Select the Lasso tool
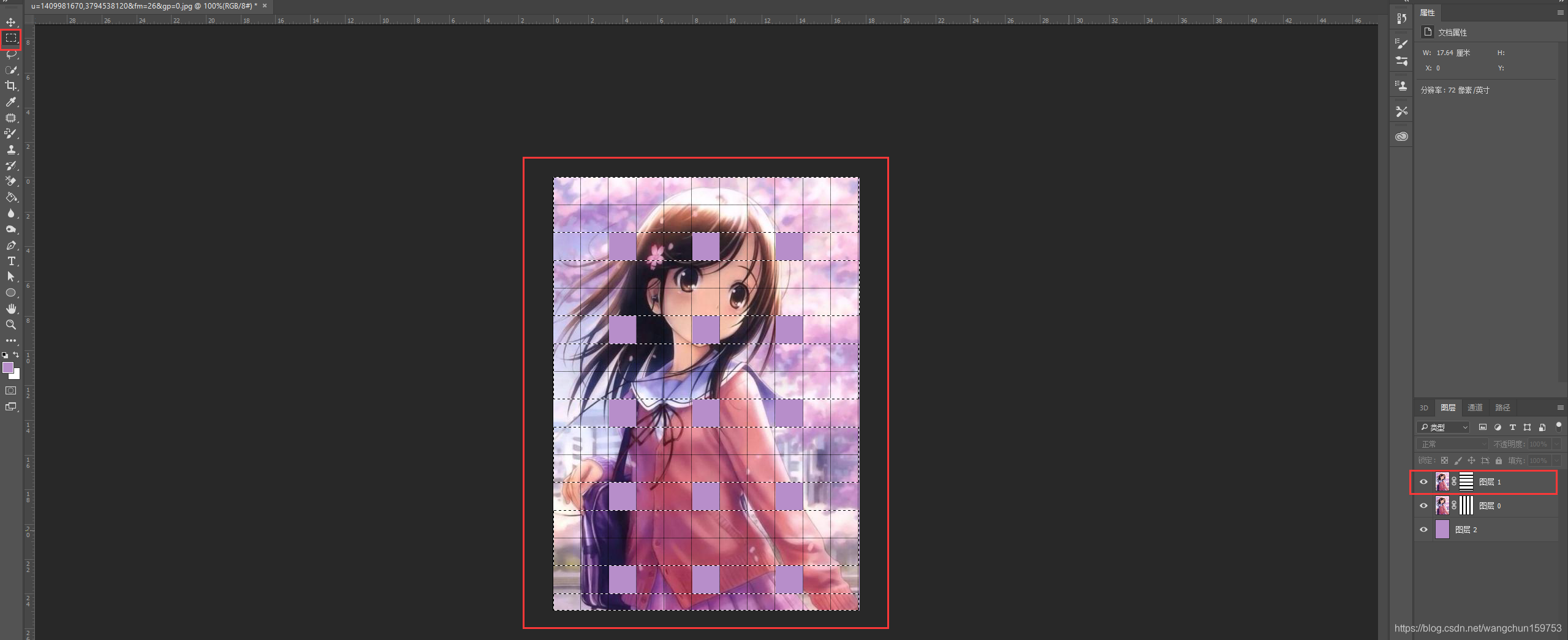1568x640 pixels. coord(11,54)
